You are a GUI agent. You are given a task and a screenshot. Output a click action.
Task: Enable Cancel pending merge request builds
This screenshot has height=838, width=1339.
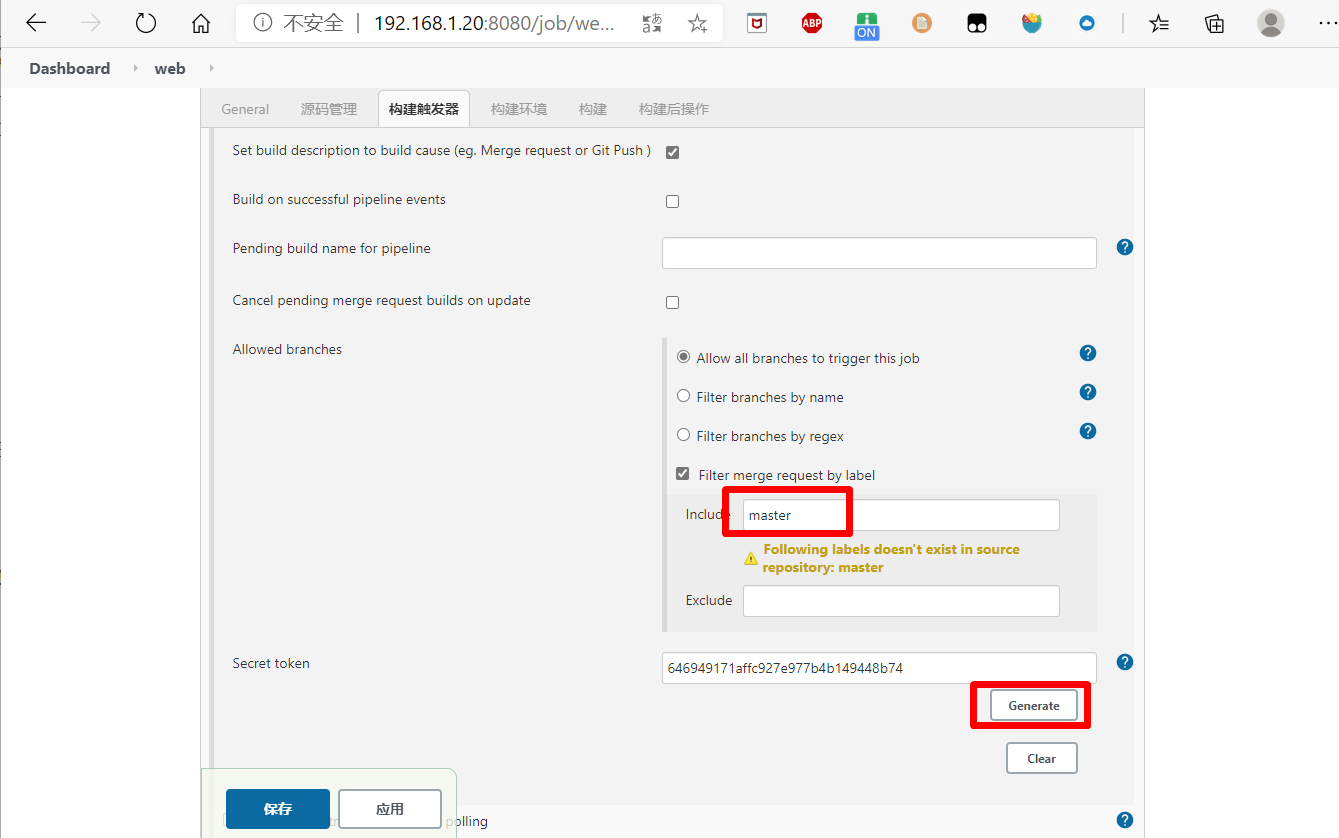(x=672, y=302)
